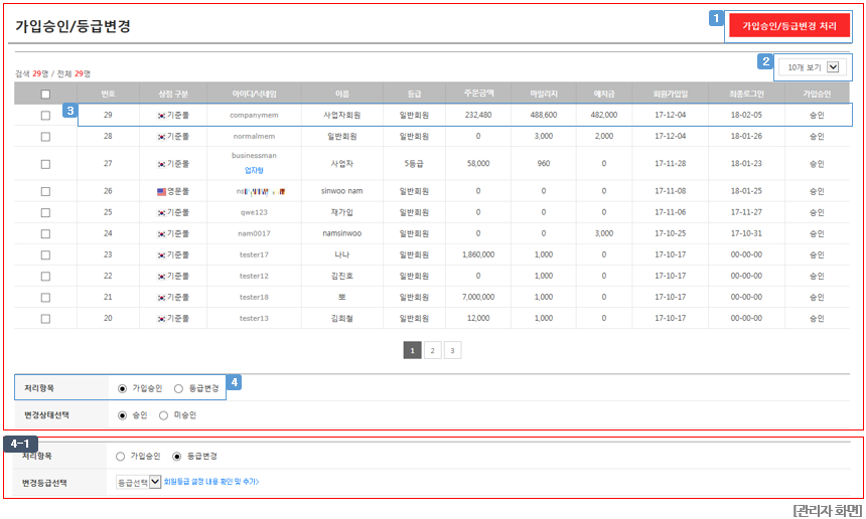
Task: Click the US flag icon in row 26
Action: 161,192
